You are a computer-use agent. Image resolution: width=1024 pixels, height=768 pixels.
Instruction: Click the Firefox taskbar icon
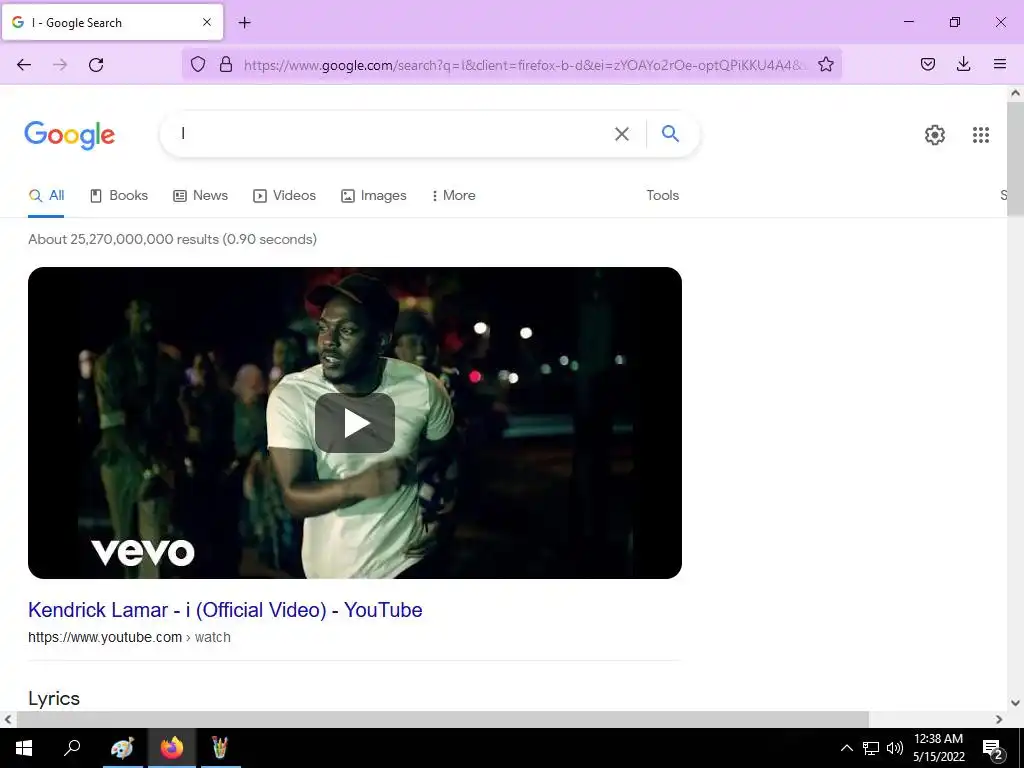click(172, 748)
